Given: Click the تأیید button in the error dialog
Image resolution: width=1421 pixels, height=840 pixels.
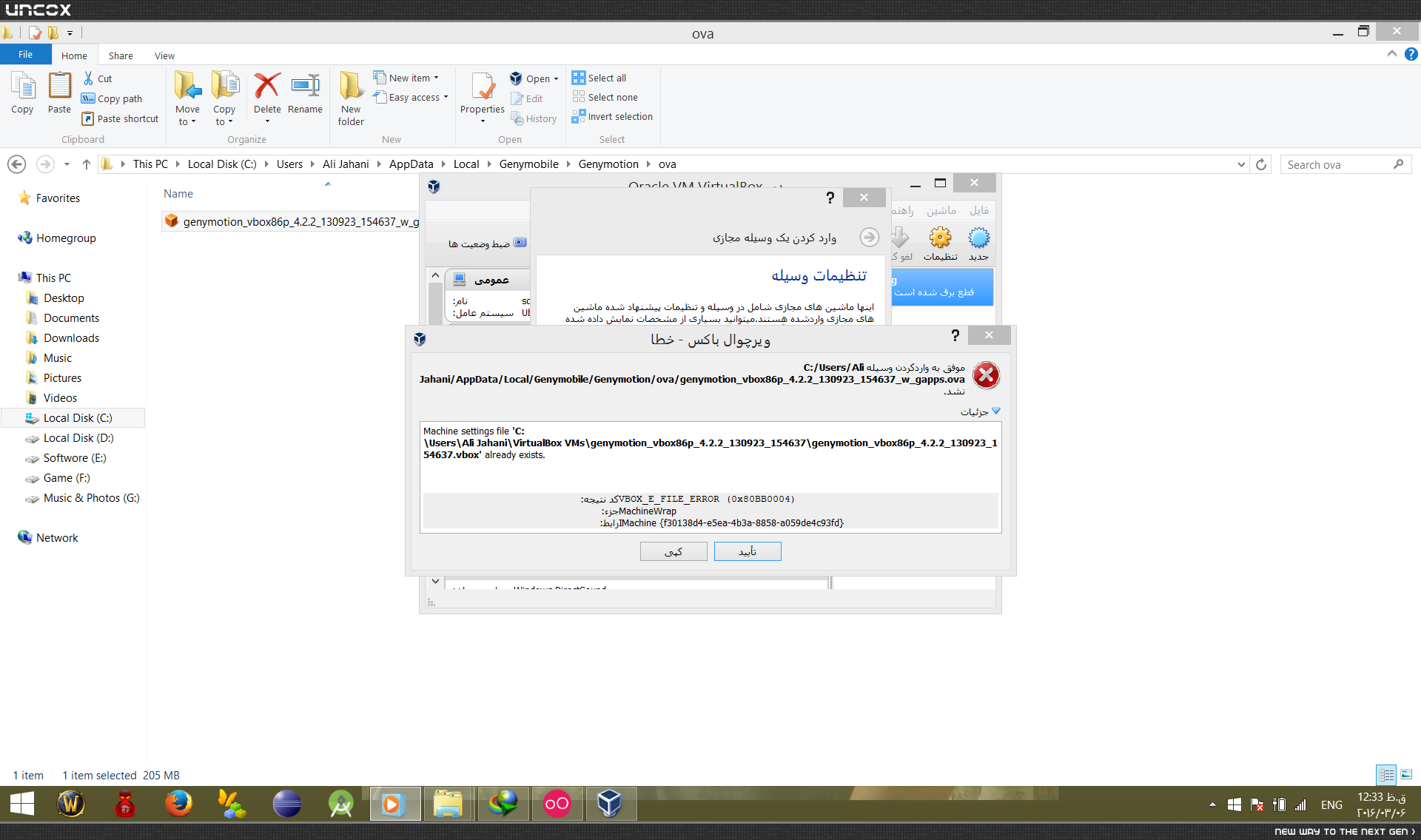Looking at the screenshot, I should 748,551.
